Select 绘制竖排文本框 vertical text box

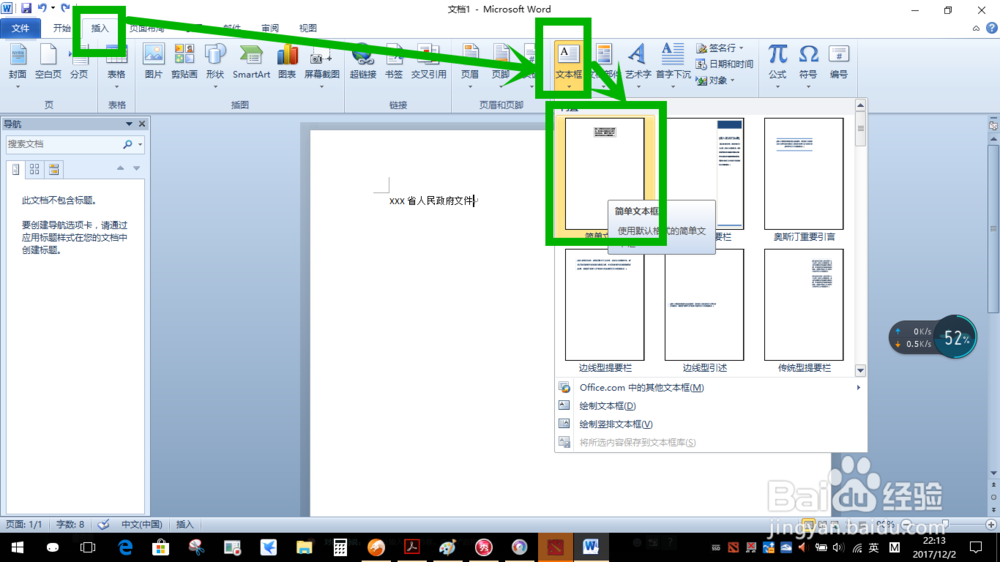pos(710,424)
